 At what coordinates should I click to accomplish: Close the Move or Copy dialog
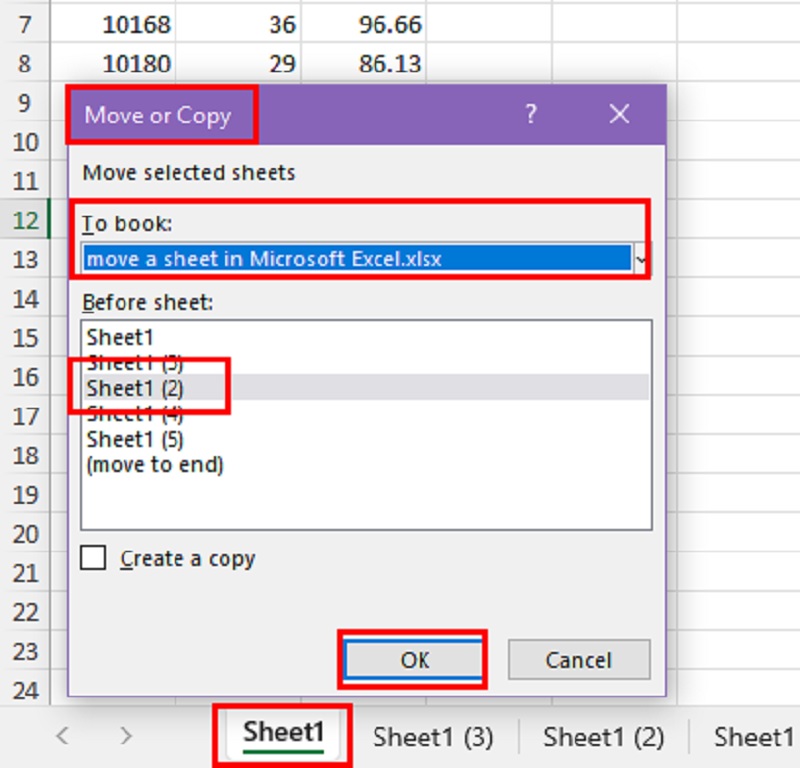tap(619, 114)
